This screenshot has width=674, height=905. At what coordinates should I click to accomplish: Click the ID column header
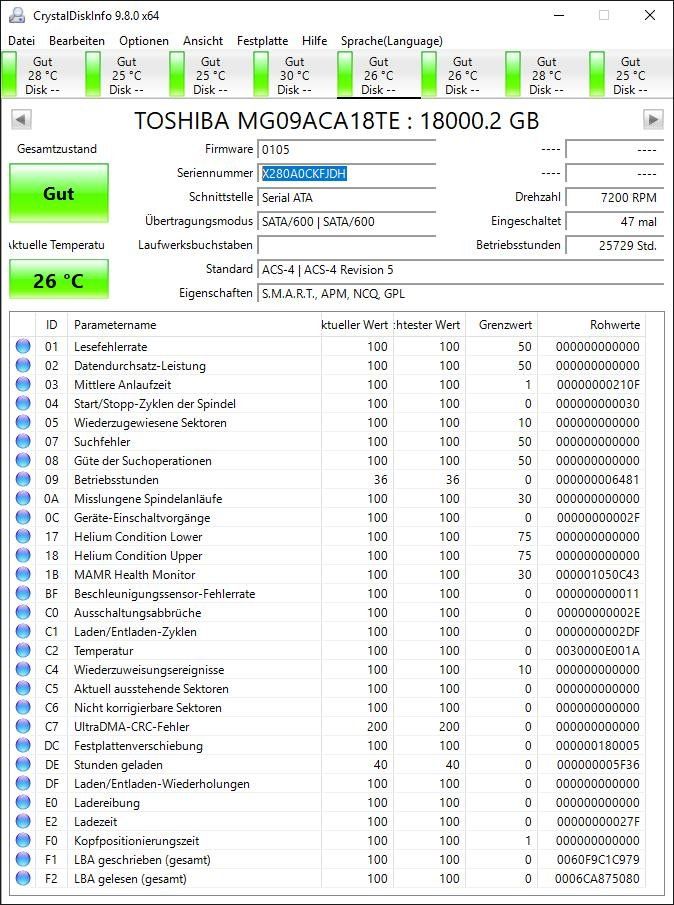point(51,325)
